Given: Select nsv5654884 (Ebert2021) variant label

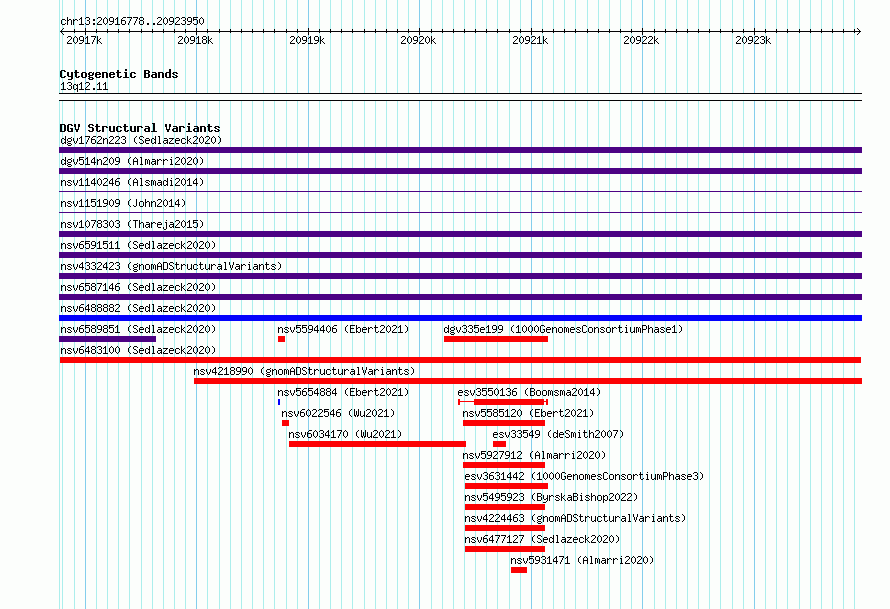Looking at the screenshot, I should click(343, 392).
